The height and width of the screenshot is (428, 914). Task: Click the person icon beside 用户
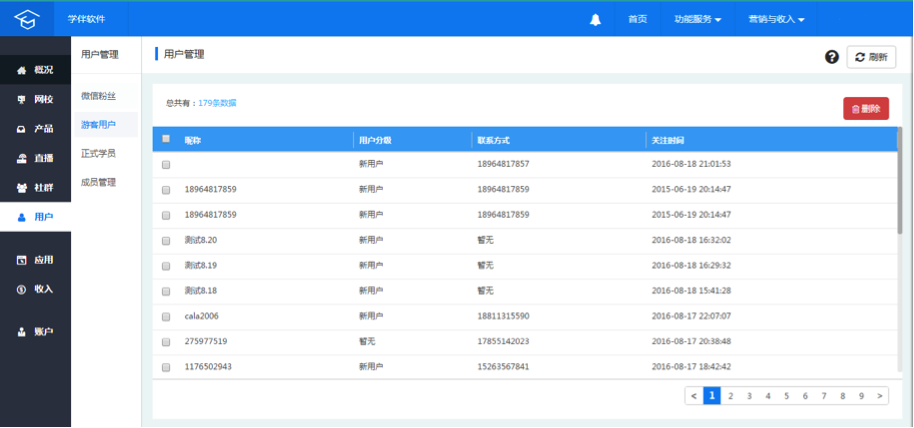(x=22, y=217)
